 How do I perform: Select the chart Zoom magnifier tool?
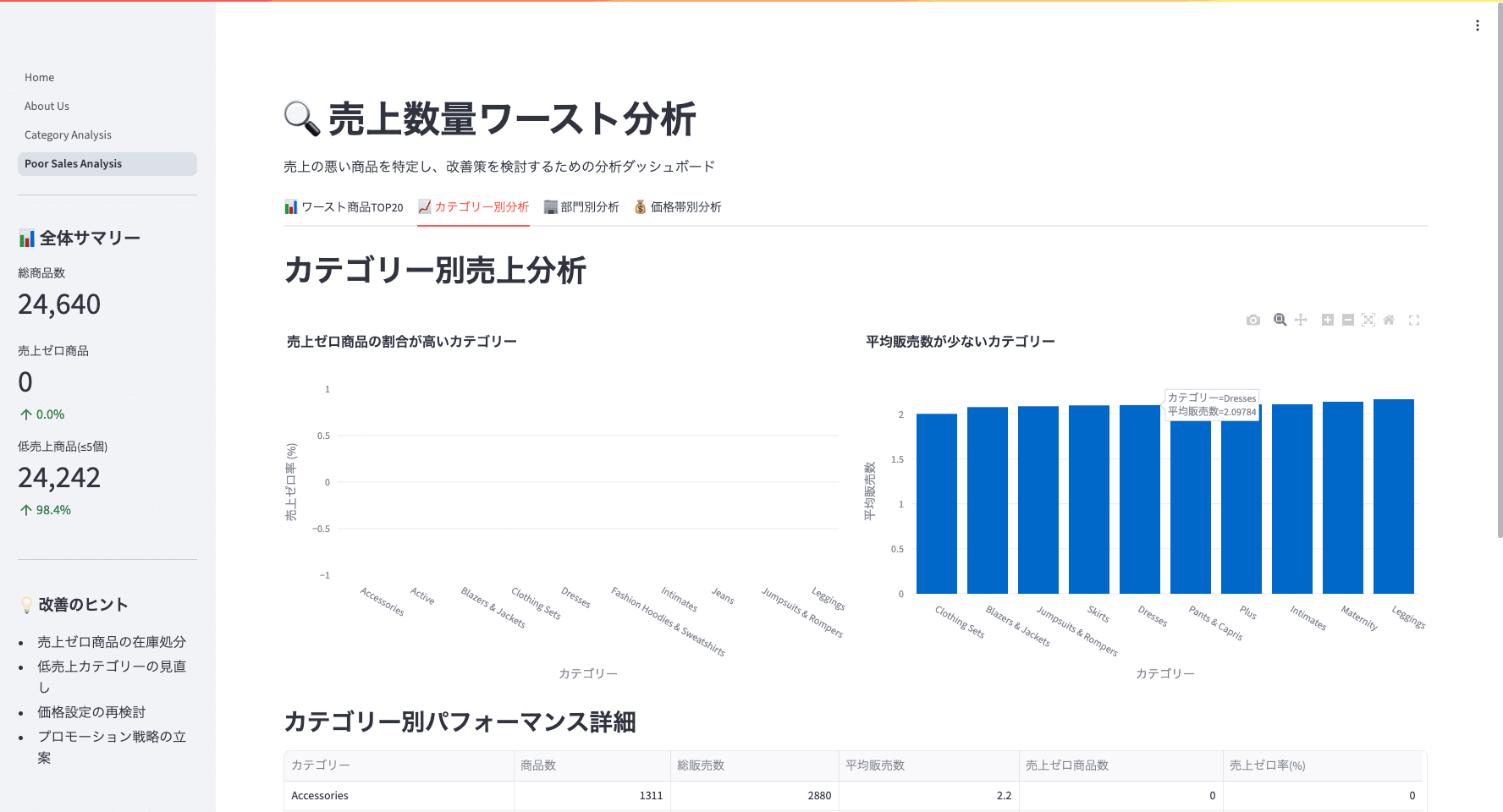[1280, 320]
